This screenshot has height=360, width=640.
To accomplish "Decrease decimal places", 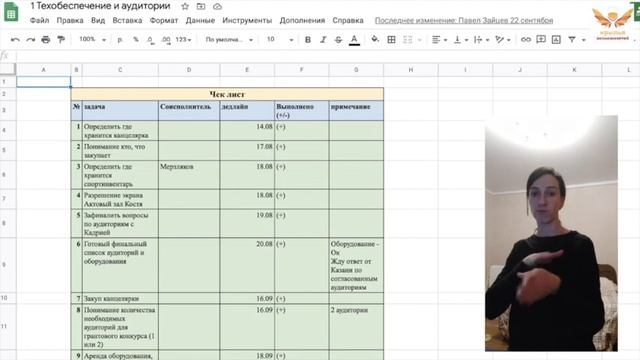I will click(151, 40).
